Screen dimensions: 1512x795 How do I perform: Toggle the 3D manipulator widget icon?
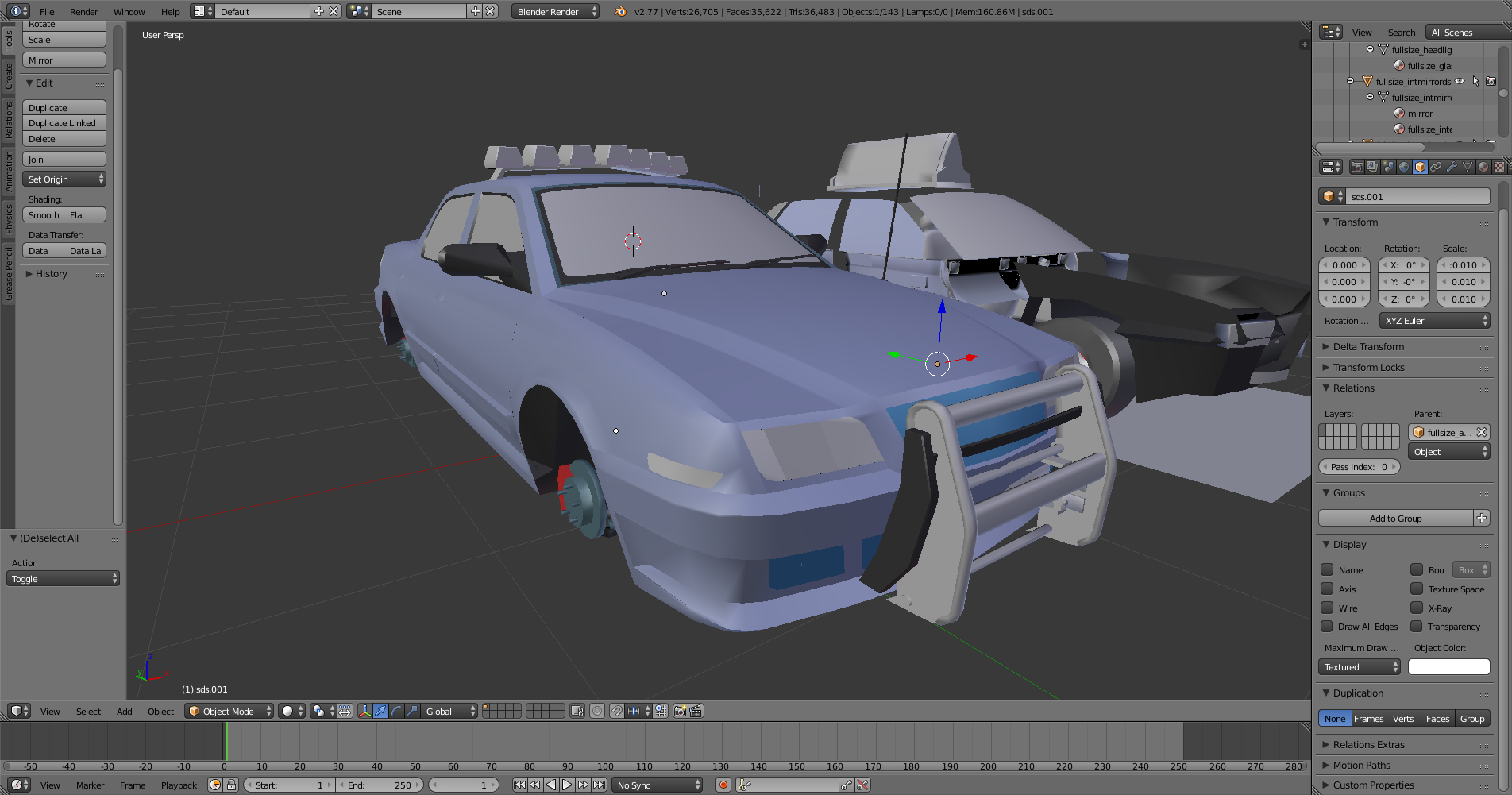[x=364, y=711]
